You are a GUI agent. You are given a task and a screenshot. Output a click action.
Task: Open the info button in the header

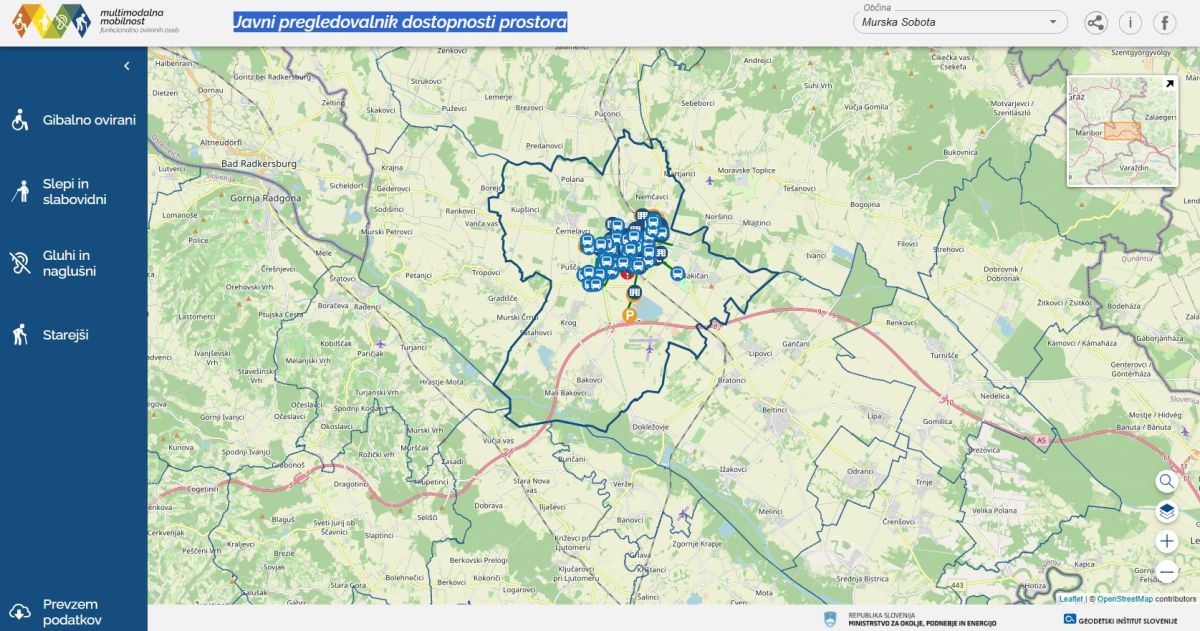1130,23
